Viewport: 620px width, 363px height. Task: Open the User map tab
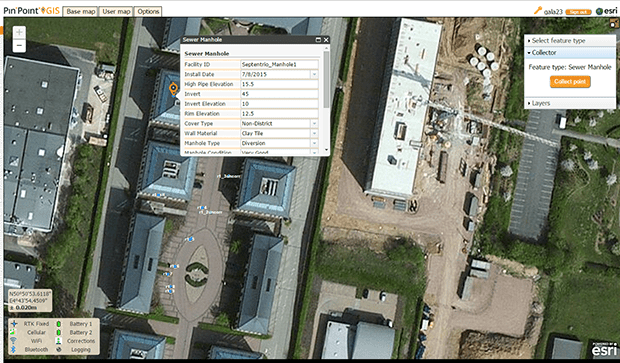[x=116, y=11]
